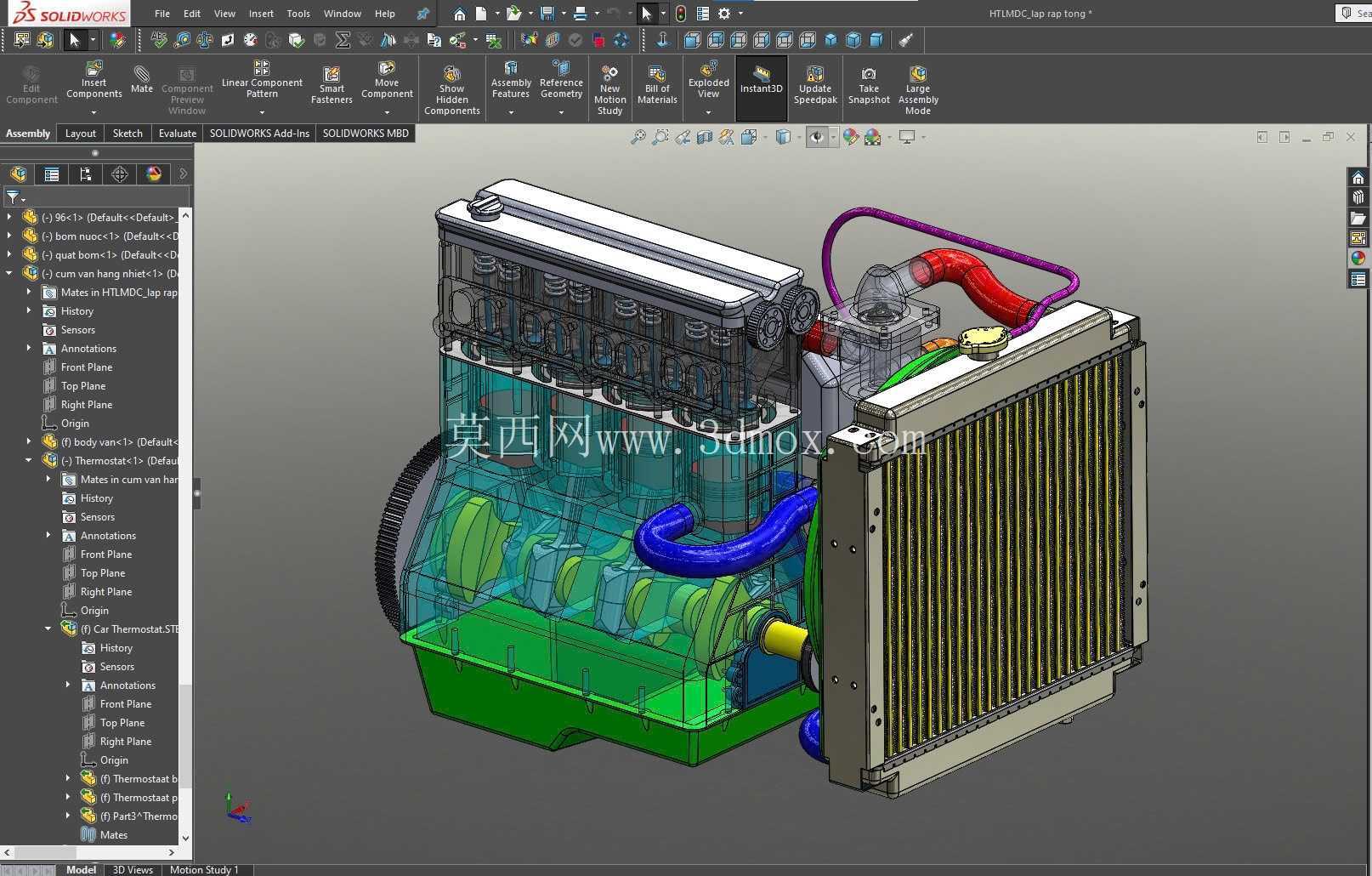Expand the 96<1> component
The height and width of the screenshot is (876, 1372).
9,217
